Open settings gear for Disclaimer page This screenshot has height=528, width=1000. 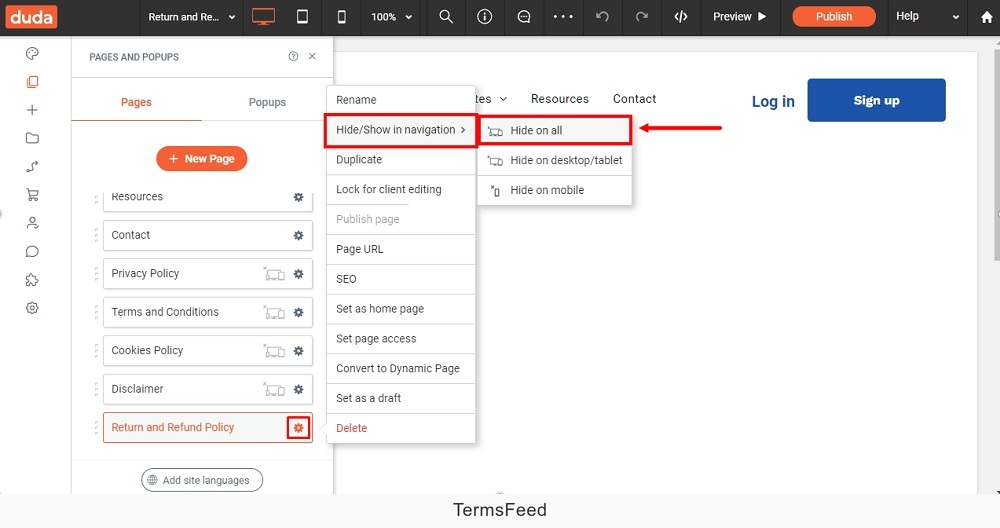click(298, 390)
